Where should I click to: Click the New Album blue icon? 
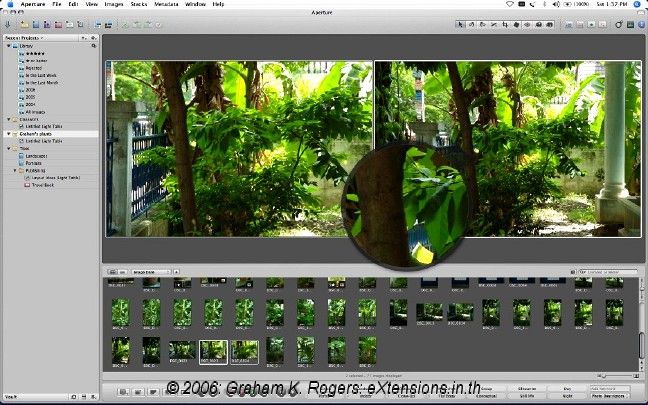[x=36, y=25]
